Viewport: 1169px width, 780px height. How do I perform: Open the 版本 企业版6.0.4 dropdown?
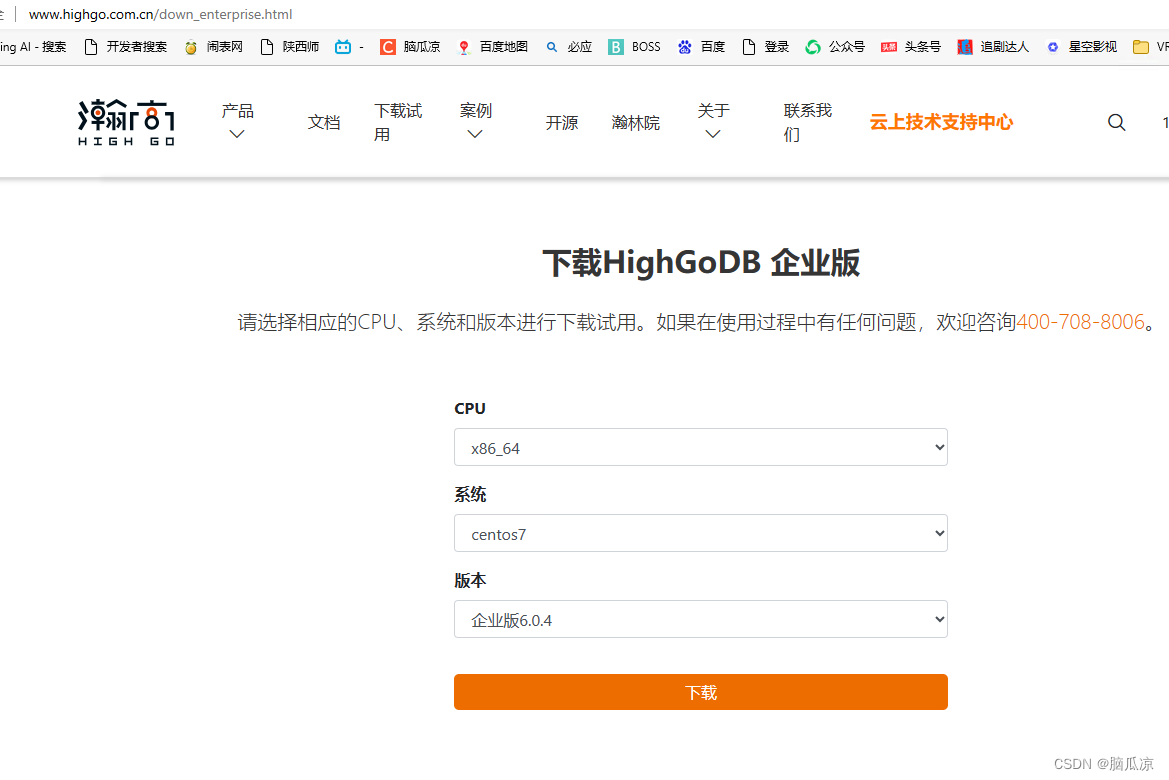click(x=701, y=619)
